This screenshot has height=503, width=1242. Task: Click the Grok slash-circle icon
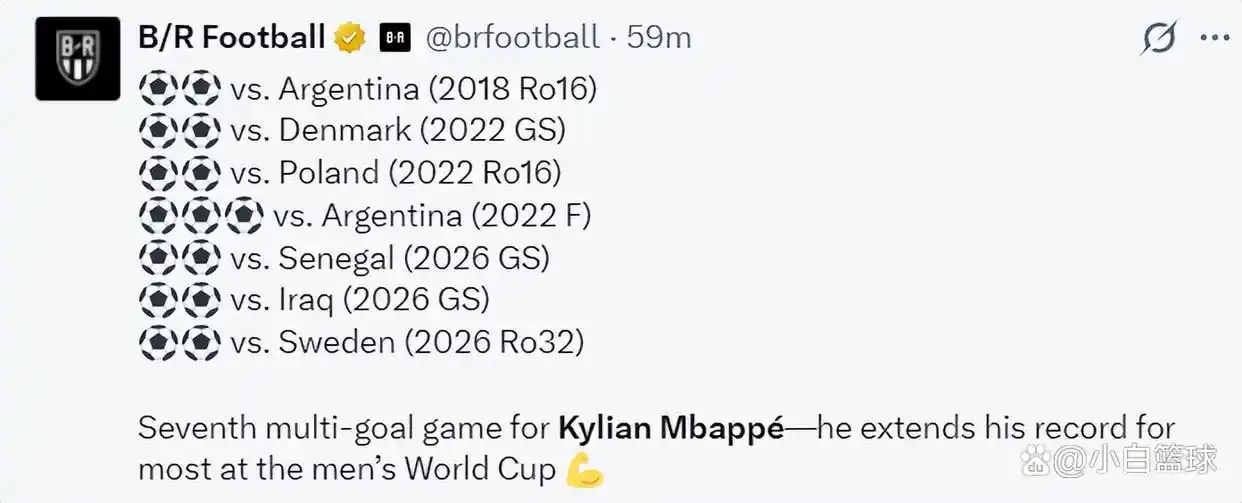coord(1159,39)
